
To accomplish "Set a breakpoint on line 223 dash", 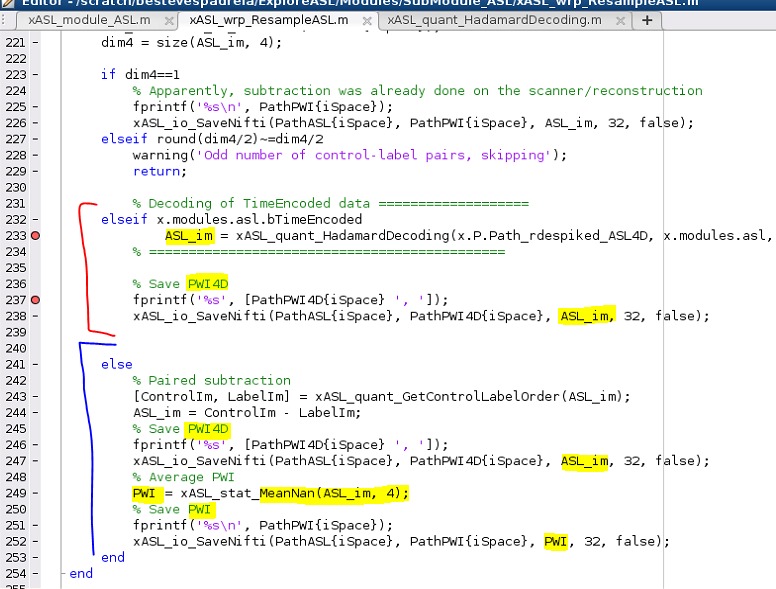I will click(x=36, y=75).
